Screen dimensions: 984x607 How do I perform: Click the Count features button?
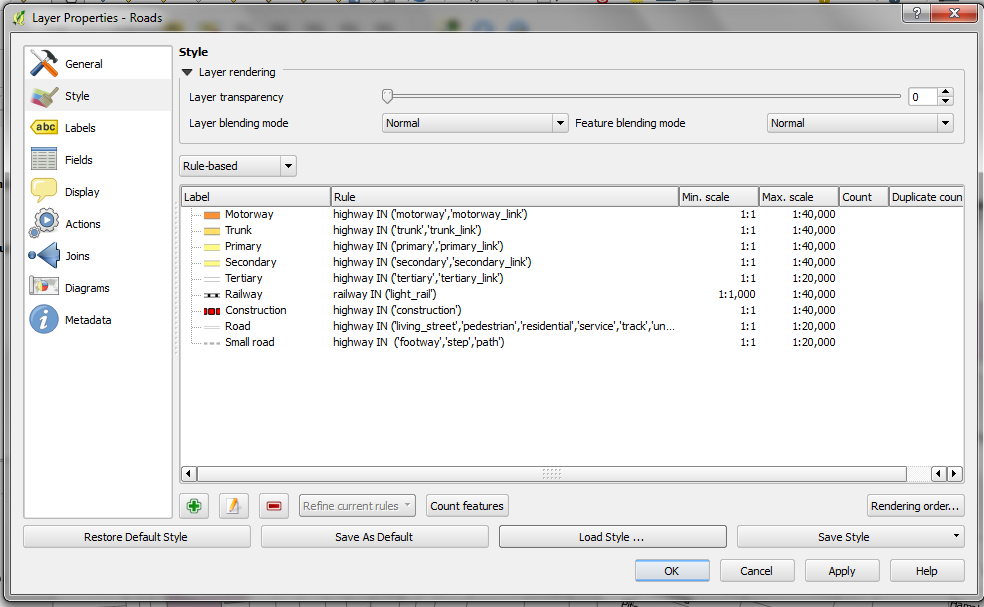[x=467, y=506]
